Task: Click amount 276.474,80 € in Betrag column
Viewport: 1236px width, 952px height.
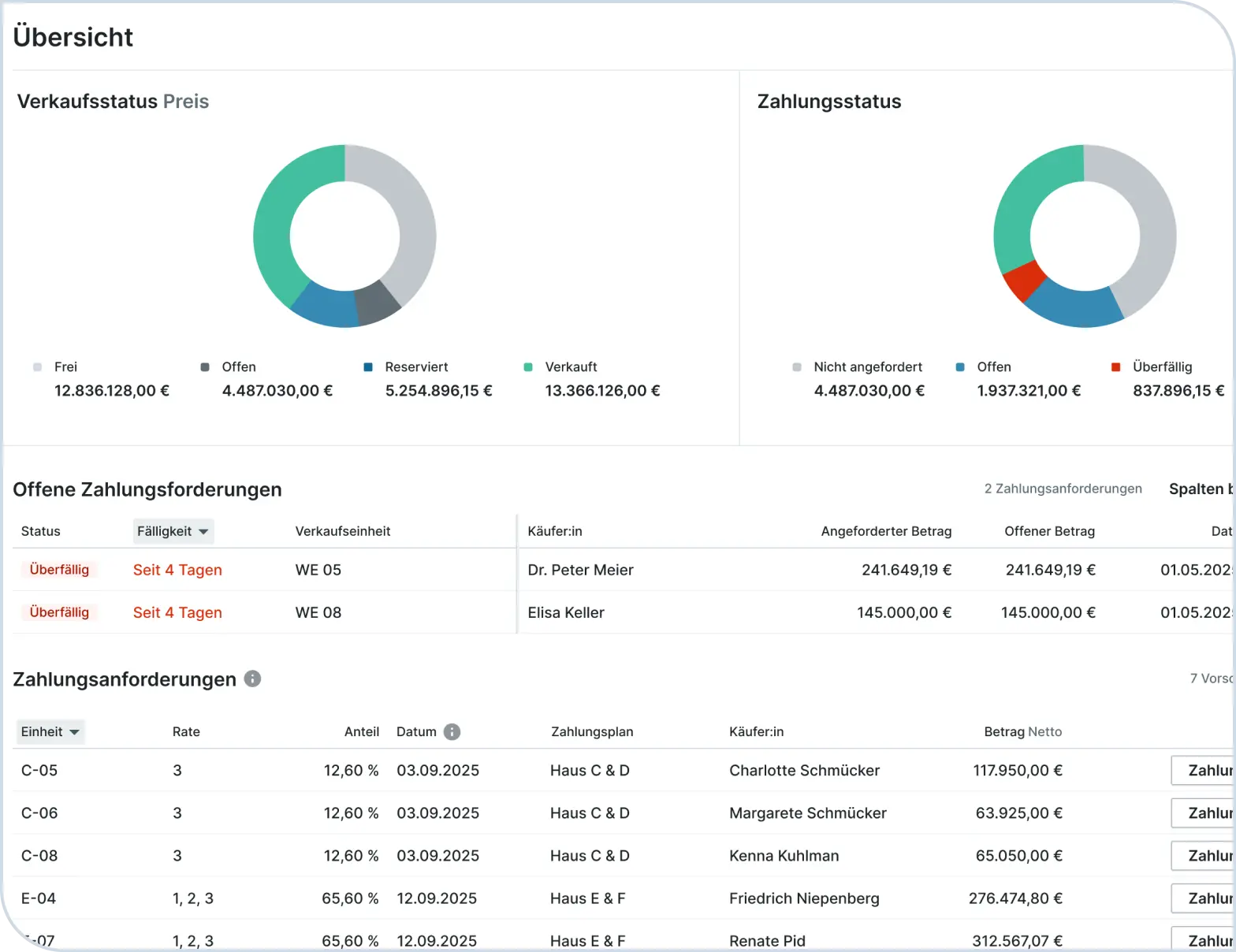Action: [x=1015, y=898]
